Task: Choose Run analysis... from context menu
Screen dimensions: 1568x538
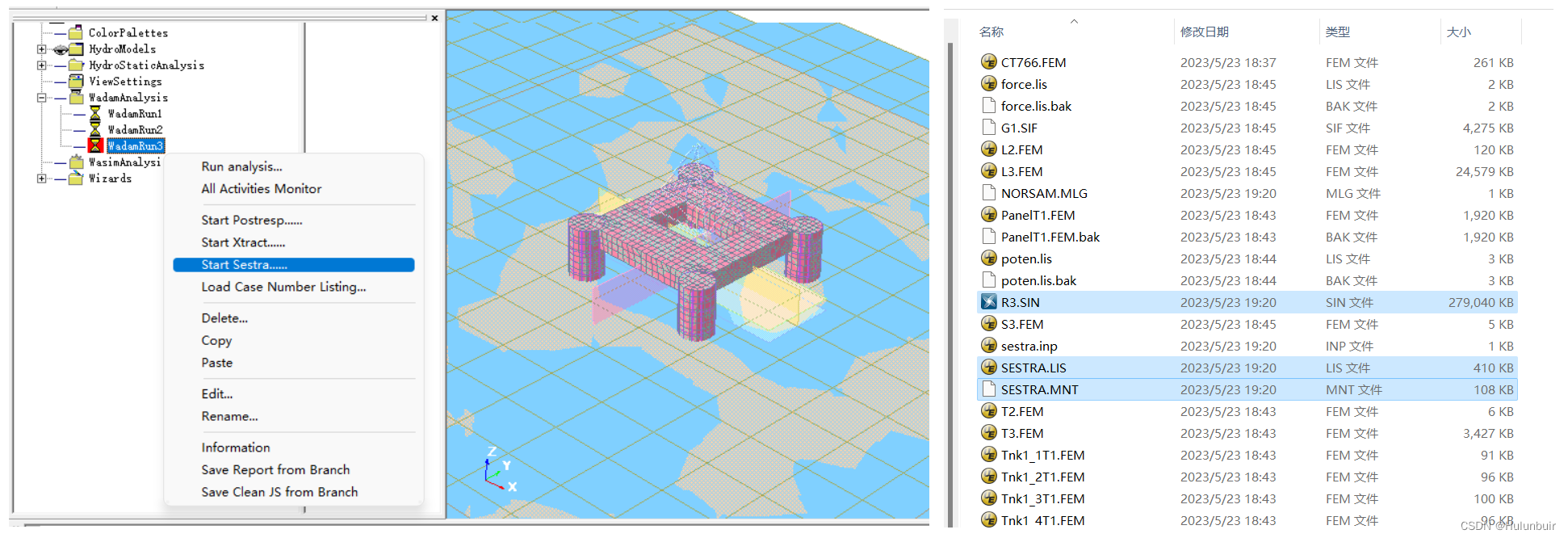Action: 294,166
